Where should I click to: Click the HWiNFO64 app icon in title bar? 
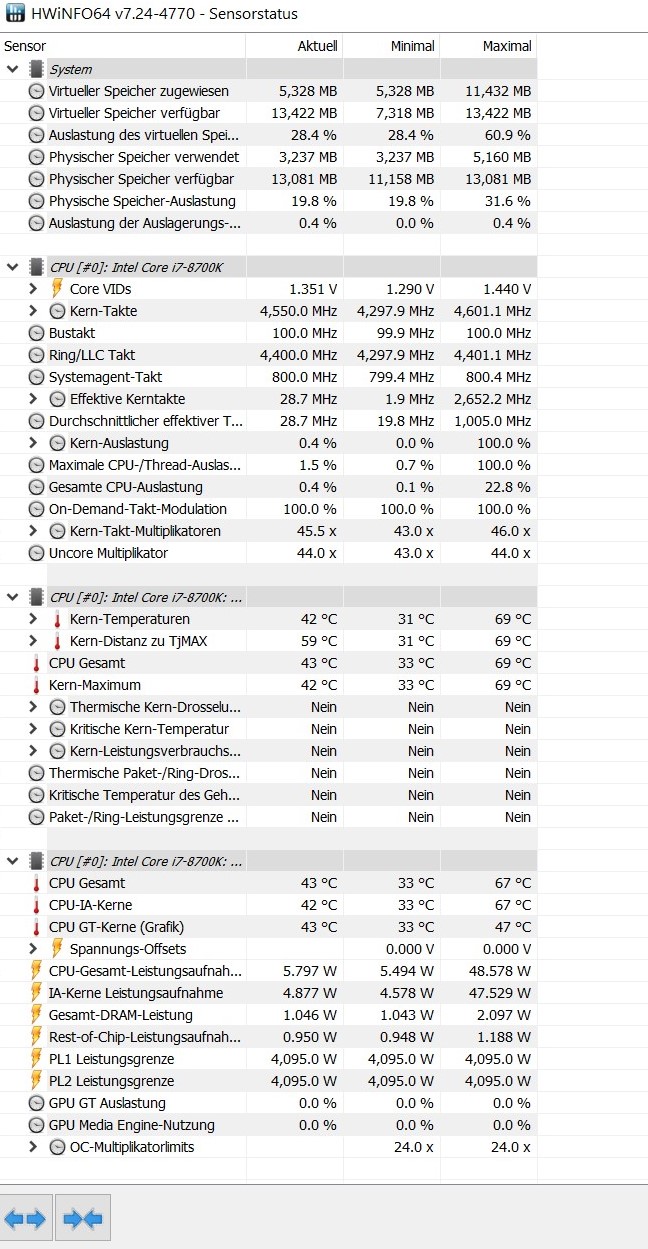coord(15,14)
